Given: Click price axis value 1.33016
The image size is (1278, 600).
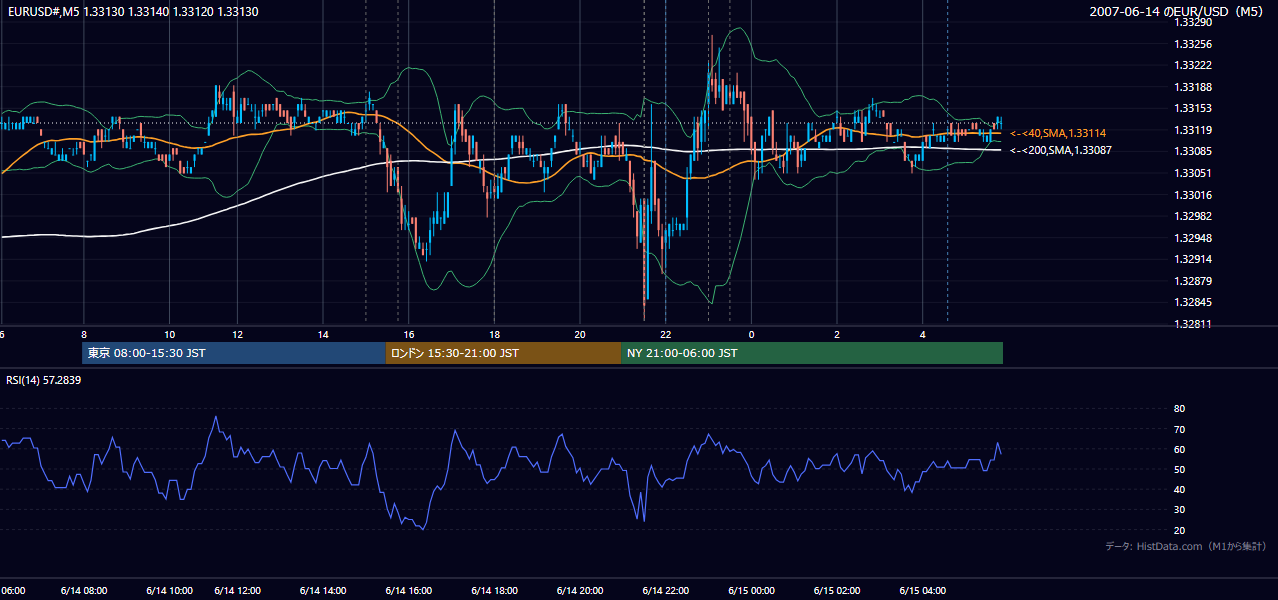Looking at the screenshot, I should click(x=1193, y=195).
